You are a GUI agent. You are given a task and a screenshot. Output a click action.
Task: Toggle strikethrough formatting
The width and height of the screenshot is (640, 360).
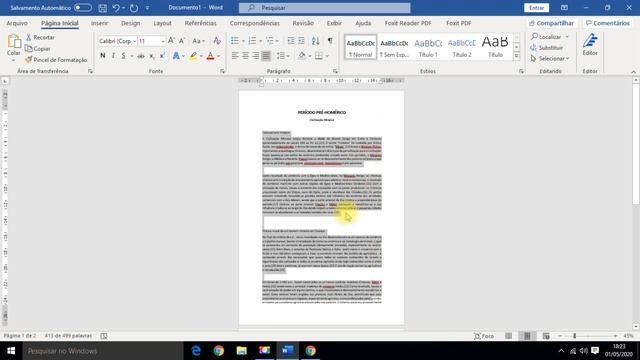(x=141, y=56)
